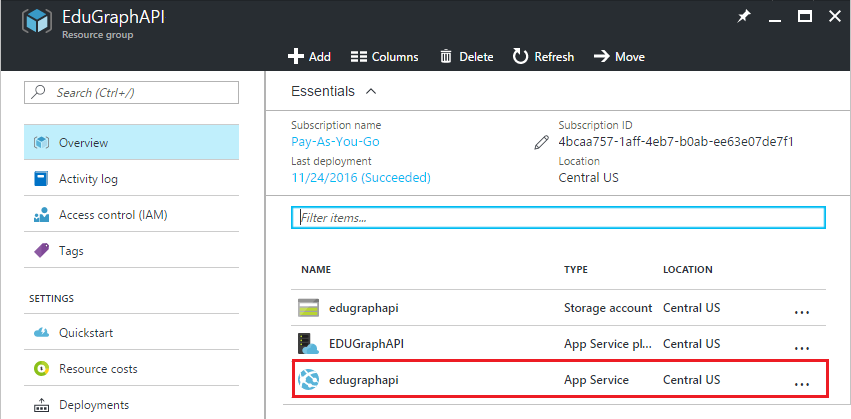
Task: Open Quickstart under Settings
Action: [x=131, y=332]
